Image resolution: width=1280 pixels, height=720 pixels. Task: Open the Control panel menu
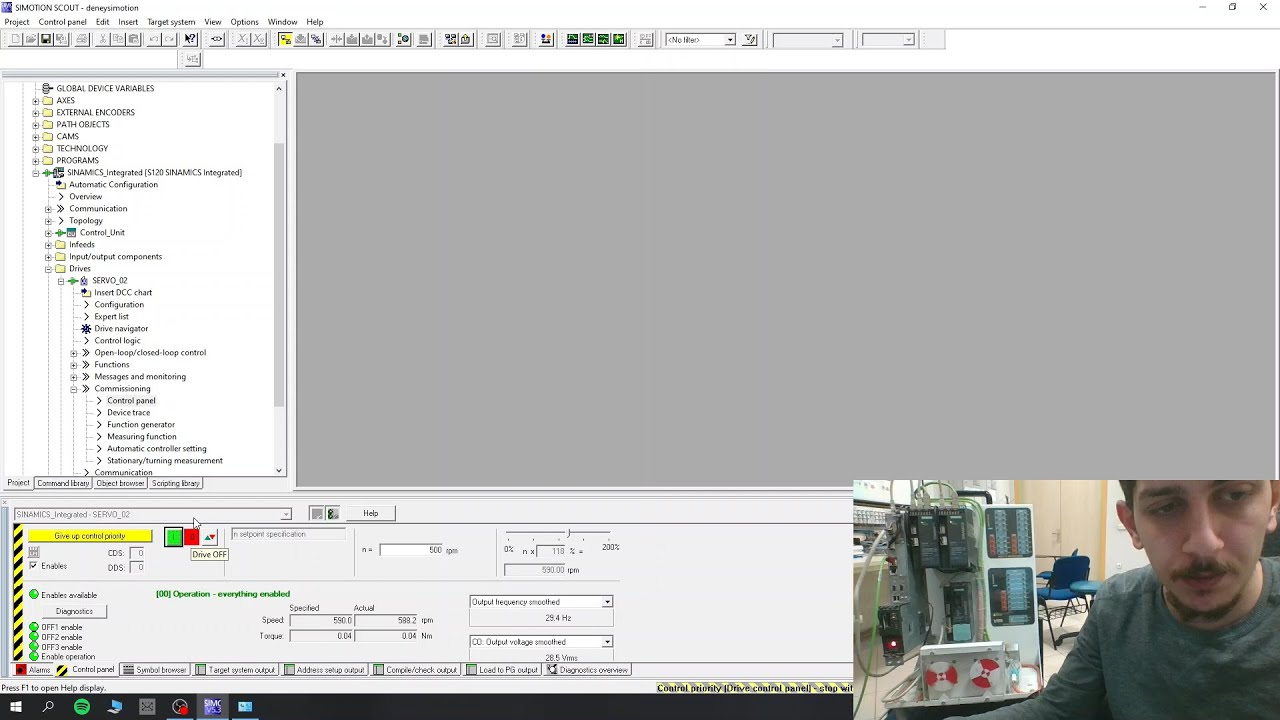point(62,22)
